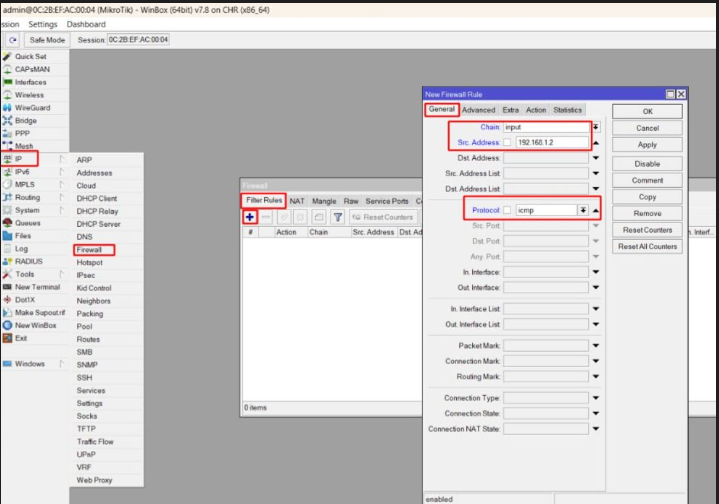719x504 pixels.
Task: Expand the In. Interface field
Action: (596, 272)
